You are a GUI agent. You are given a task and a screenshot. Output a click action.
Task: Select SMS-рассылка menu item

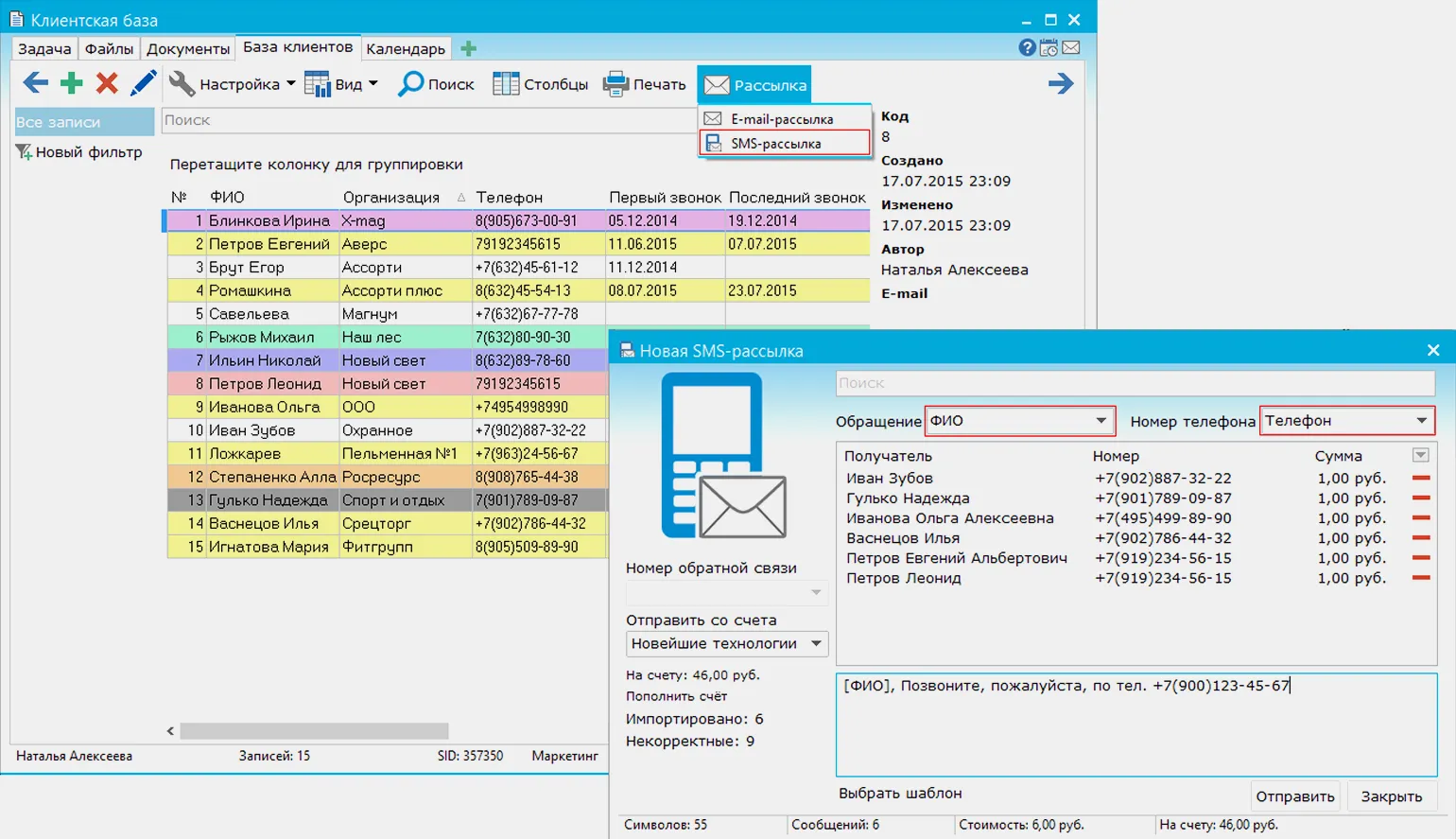tap(784, 144)
